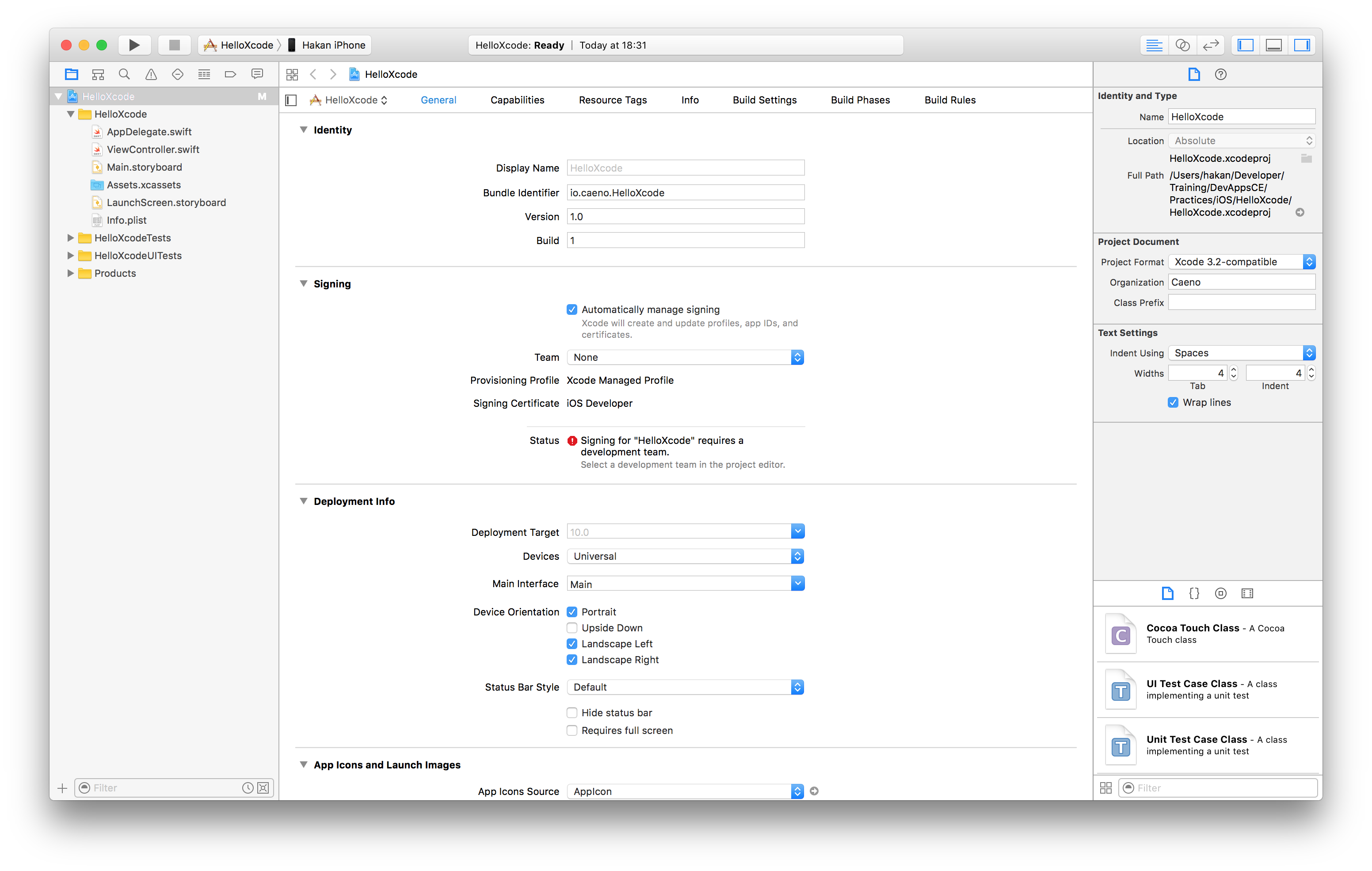Click the Bundle Identifier text field

tap(685, 193)
